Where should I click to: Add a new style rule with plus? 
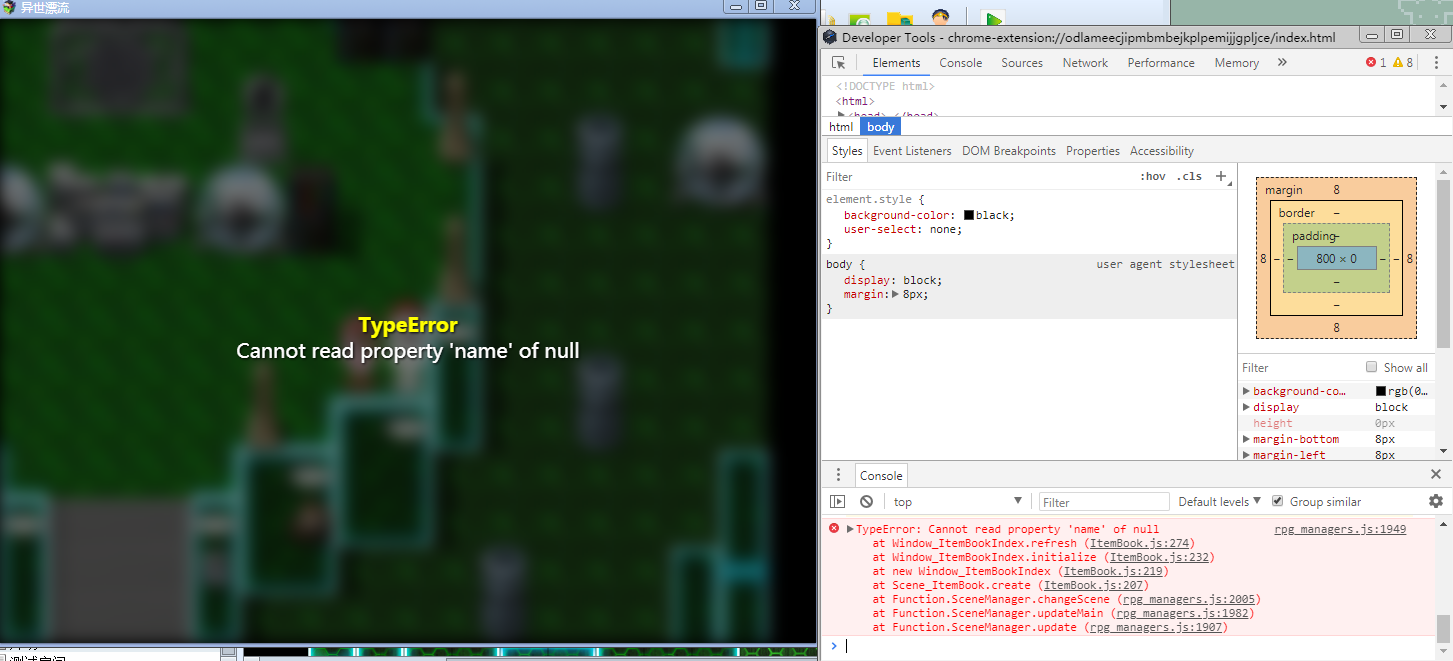pos(1221,177)
